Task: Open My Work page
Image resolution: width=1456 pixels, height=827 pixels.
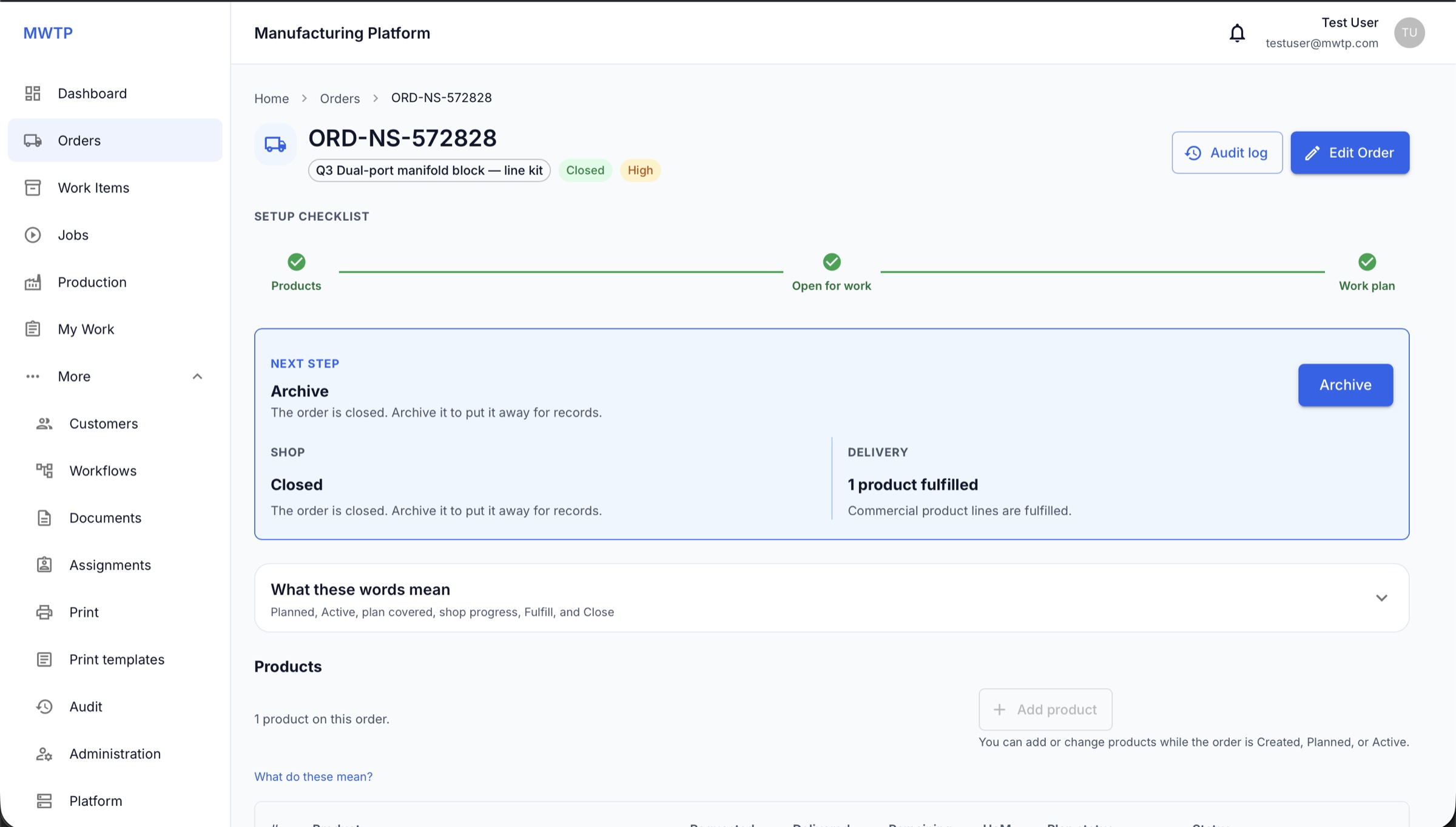Action: click(115, 329)
